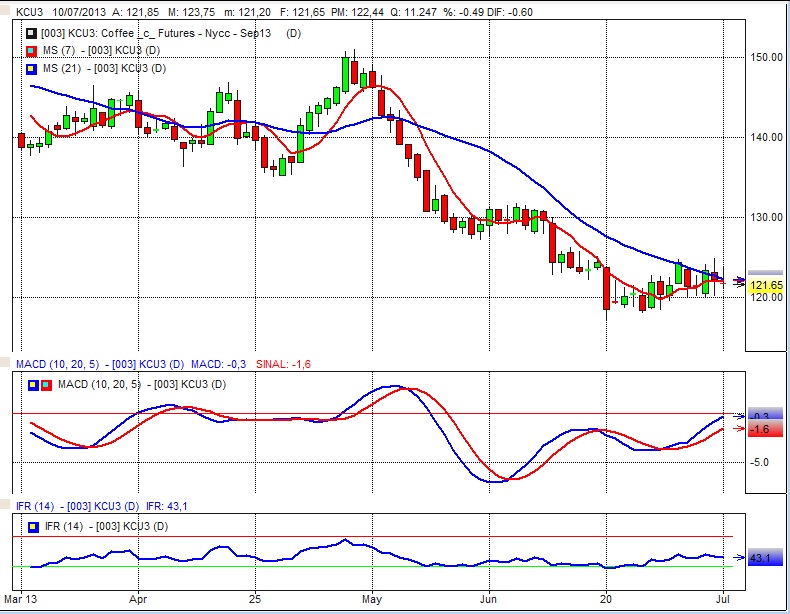Image resolution: width=790 pixels, height=614 pixels.
Task: Click the 150.00 price axis level
Action: (766, 57)
